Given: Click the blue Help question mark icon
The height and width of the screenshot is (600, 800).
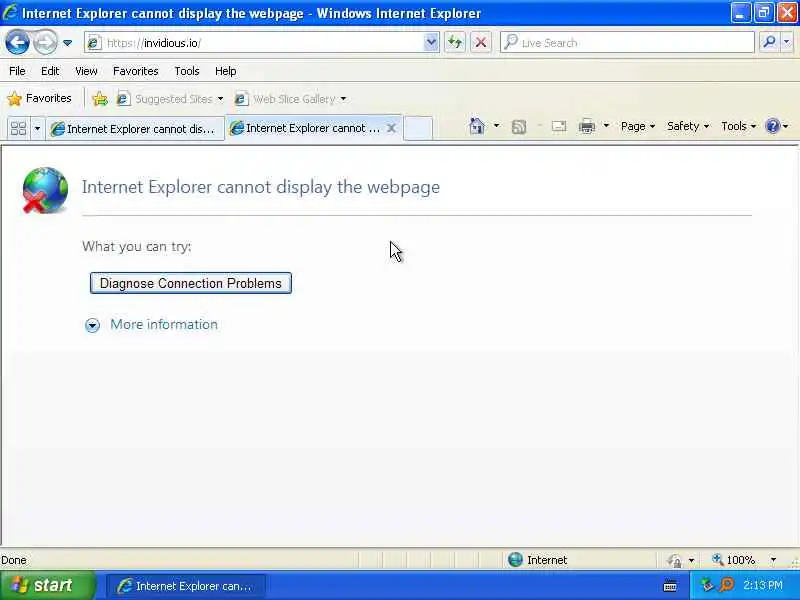Looking at the screenshot, I should click(x=772, y=126).
